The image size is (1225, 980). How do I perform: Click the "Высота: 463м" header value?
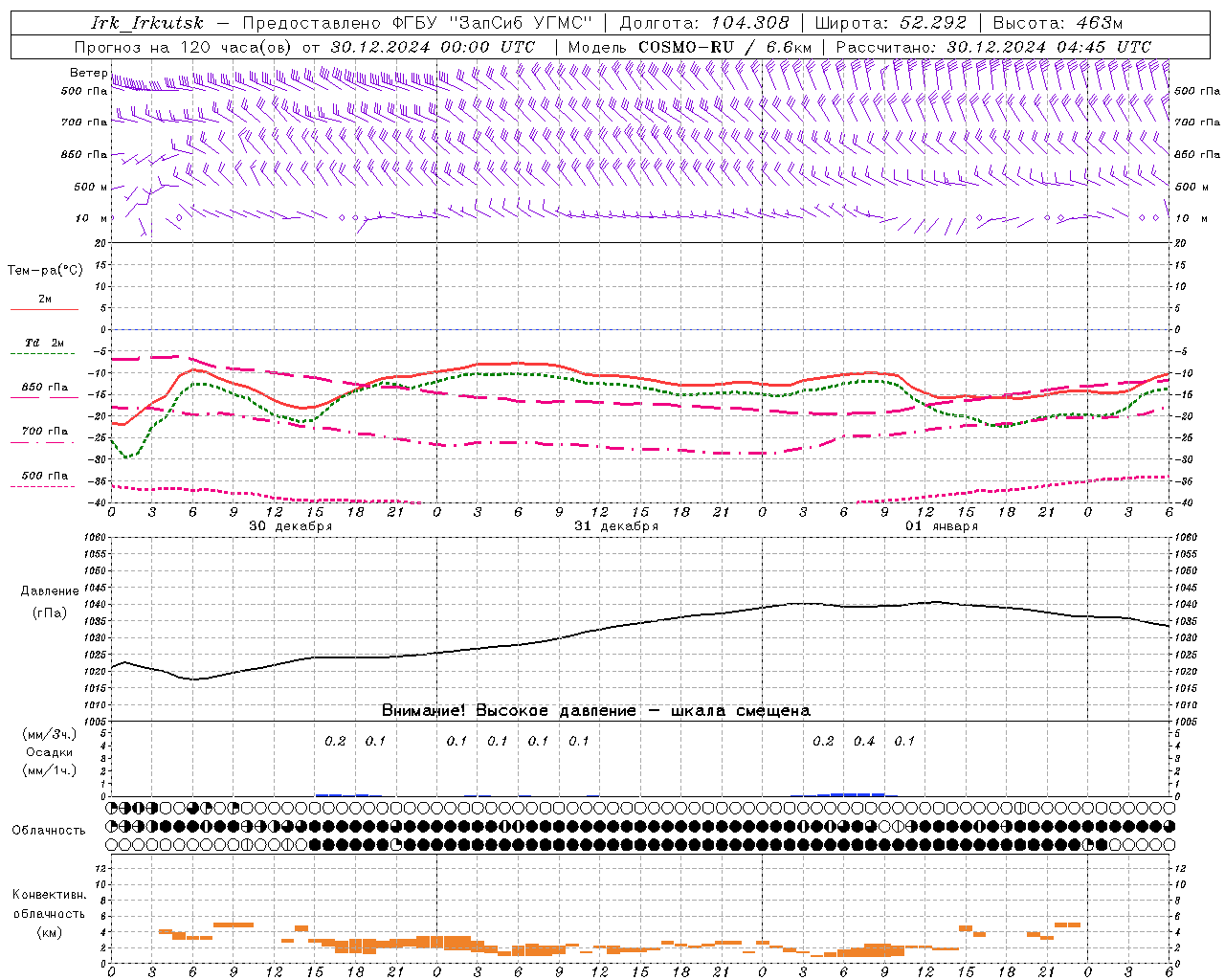[x=1058, y=23]
